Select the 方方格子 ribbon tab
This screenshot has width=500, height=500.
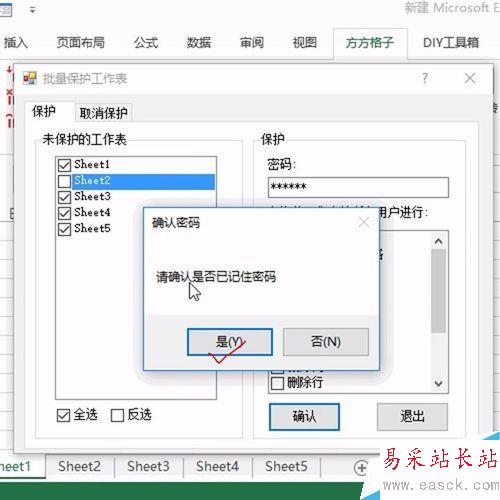(x=370, y=43)
